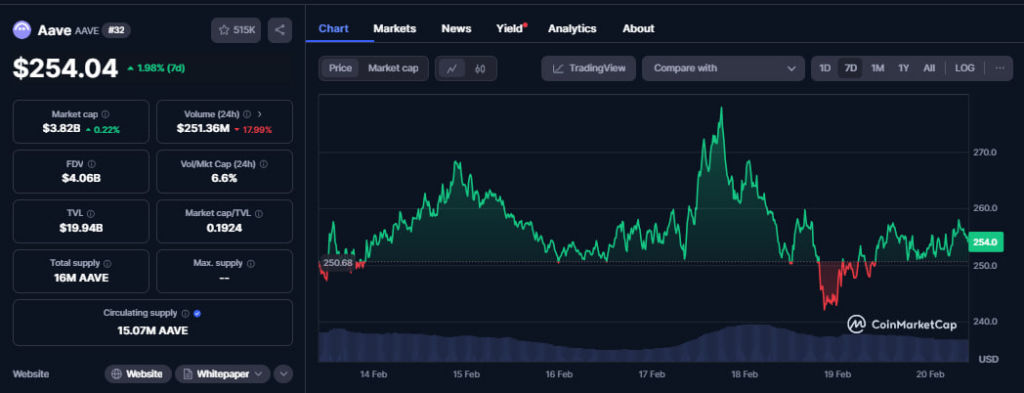The width and height of the screenshot is (1024, 393).
Task: Expand more links chevron beside Whitepaper
Action: 283,374
